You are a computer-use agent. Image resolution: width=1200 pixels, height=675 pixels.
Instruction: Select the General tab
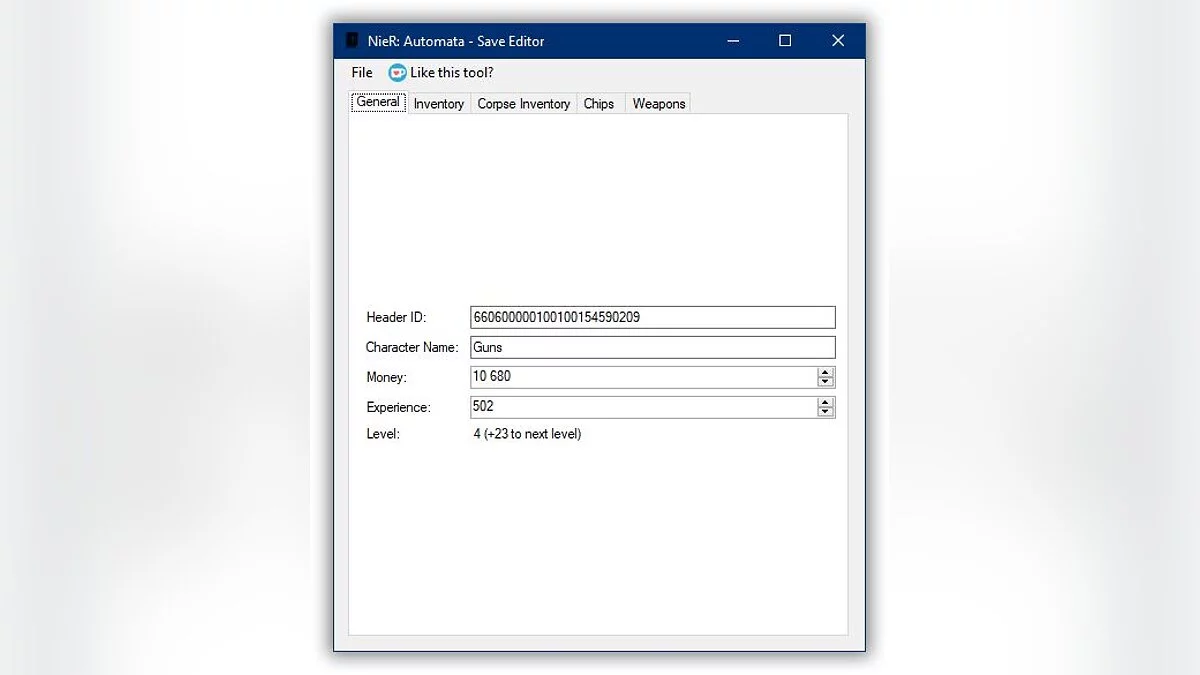pos(378,102)
